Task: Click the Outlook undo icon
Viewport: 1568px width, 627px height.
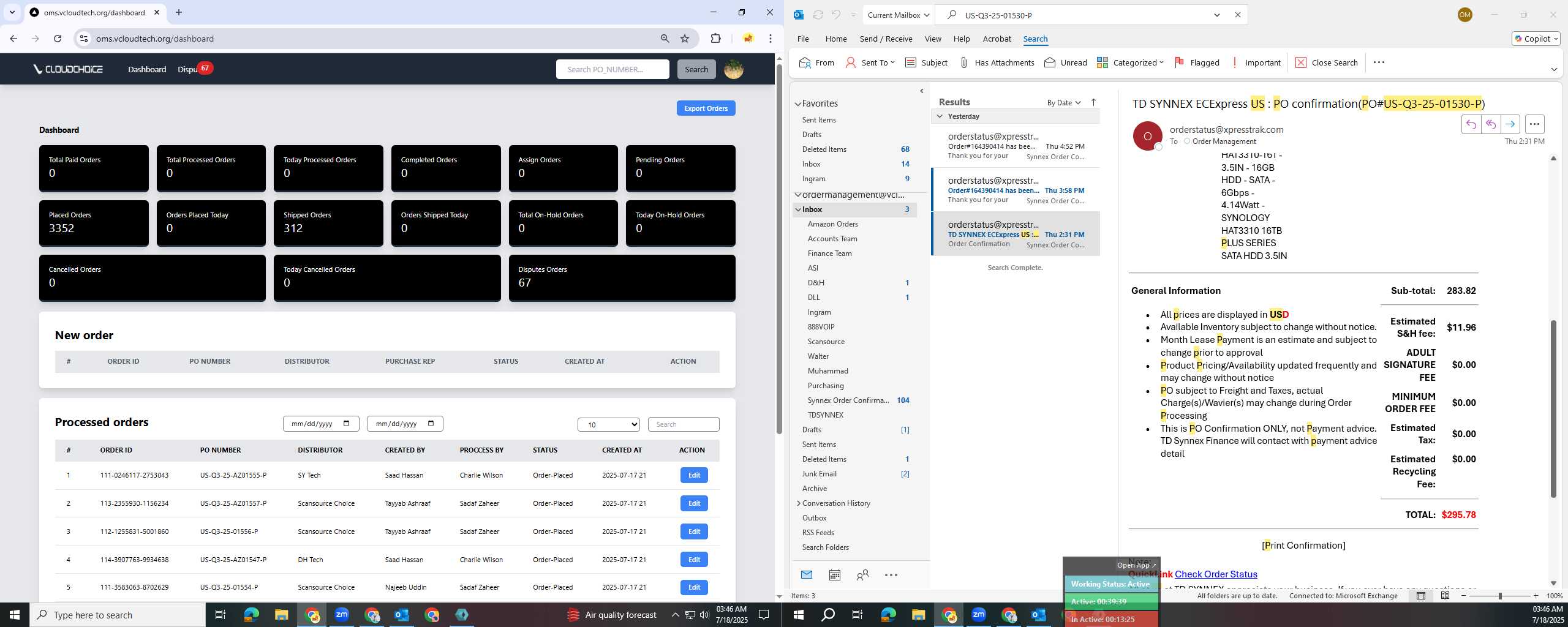Action: (836, 15)
